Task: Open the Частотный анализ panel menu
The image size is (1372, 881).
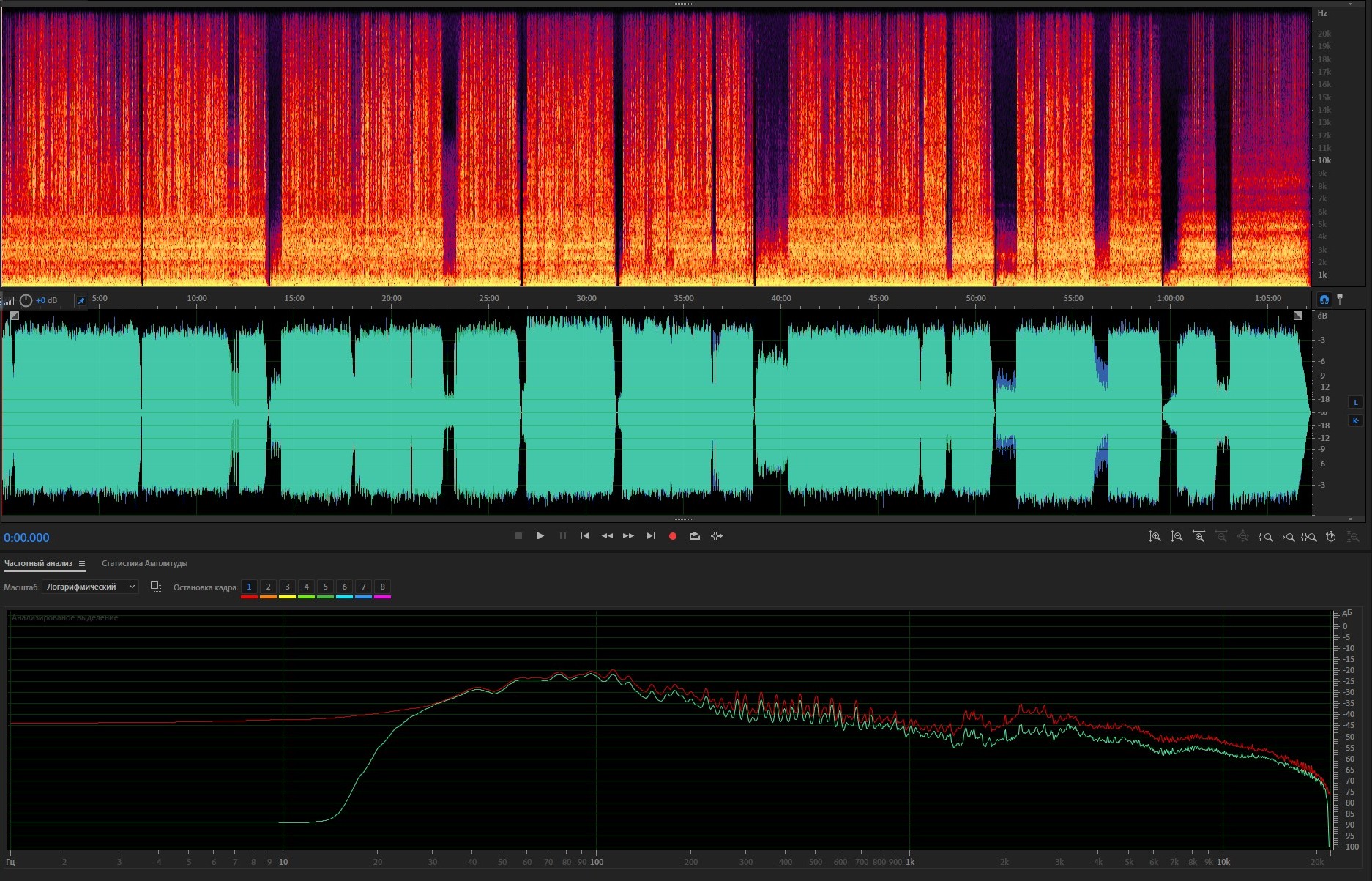Action: [82, 564]
